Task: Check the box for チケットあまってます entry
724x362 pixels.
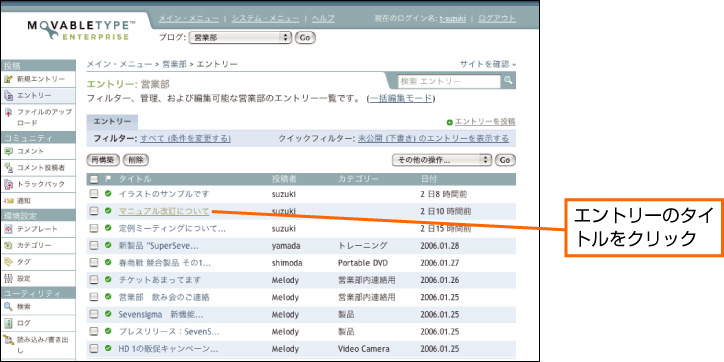Action: pyautogui.click(x=94, y=280)
